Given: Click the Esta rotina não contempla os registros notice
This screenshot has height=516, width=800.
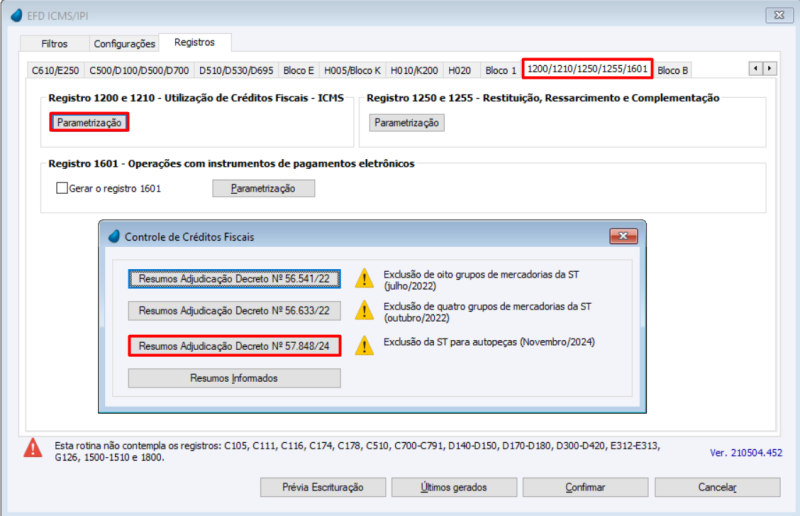Looking at the screenshot, I should pyautogui.click(x=357, y=452).
